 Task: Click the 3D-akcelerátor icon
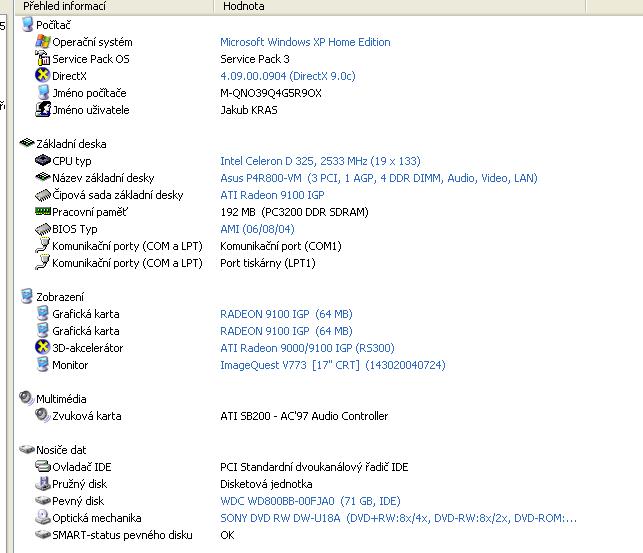42,348
